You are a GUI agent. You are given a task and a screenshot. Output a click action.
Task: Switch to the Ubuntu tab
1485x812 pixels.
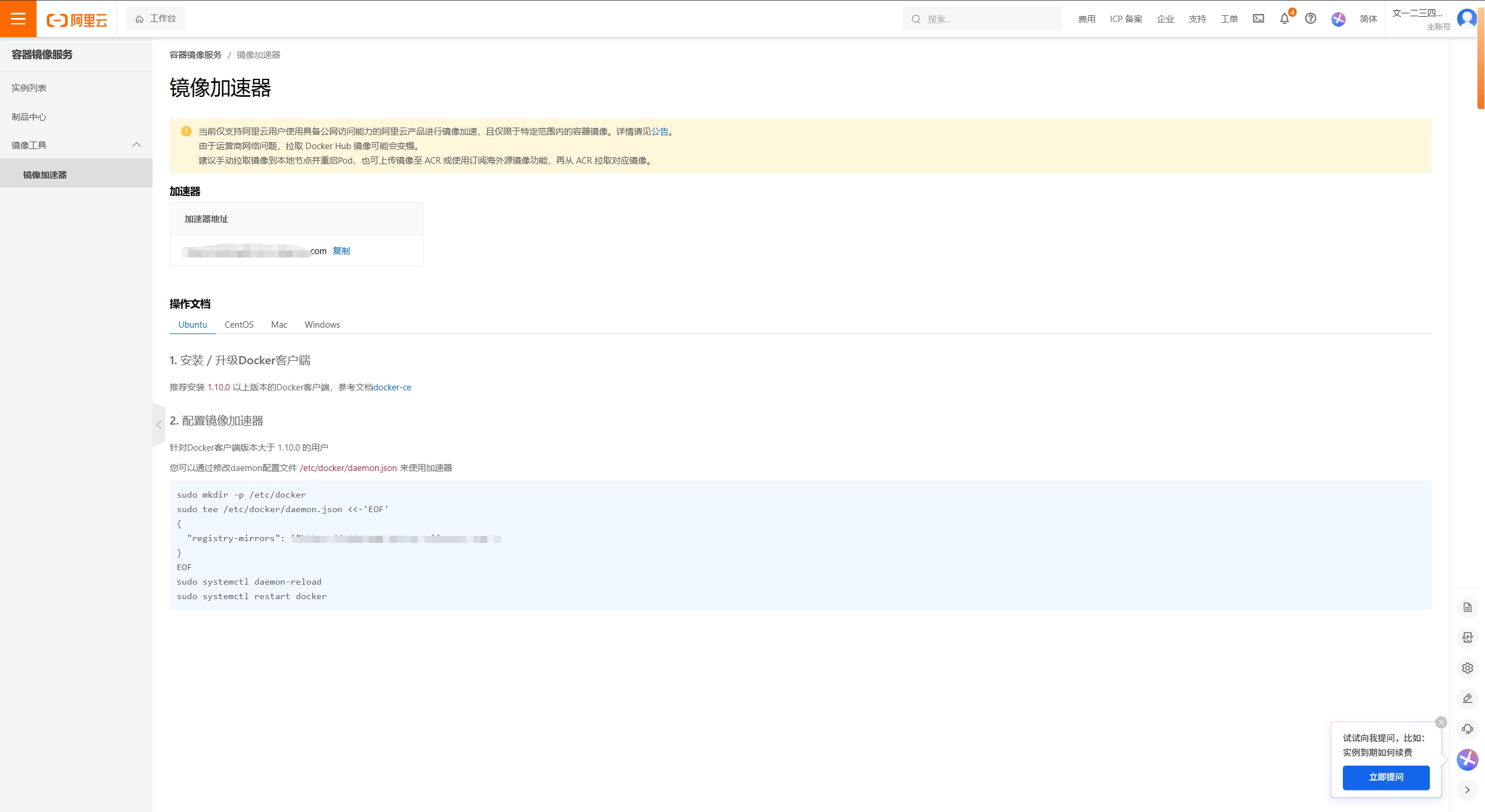(193, 324)
